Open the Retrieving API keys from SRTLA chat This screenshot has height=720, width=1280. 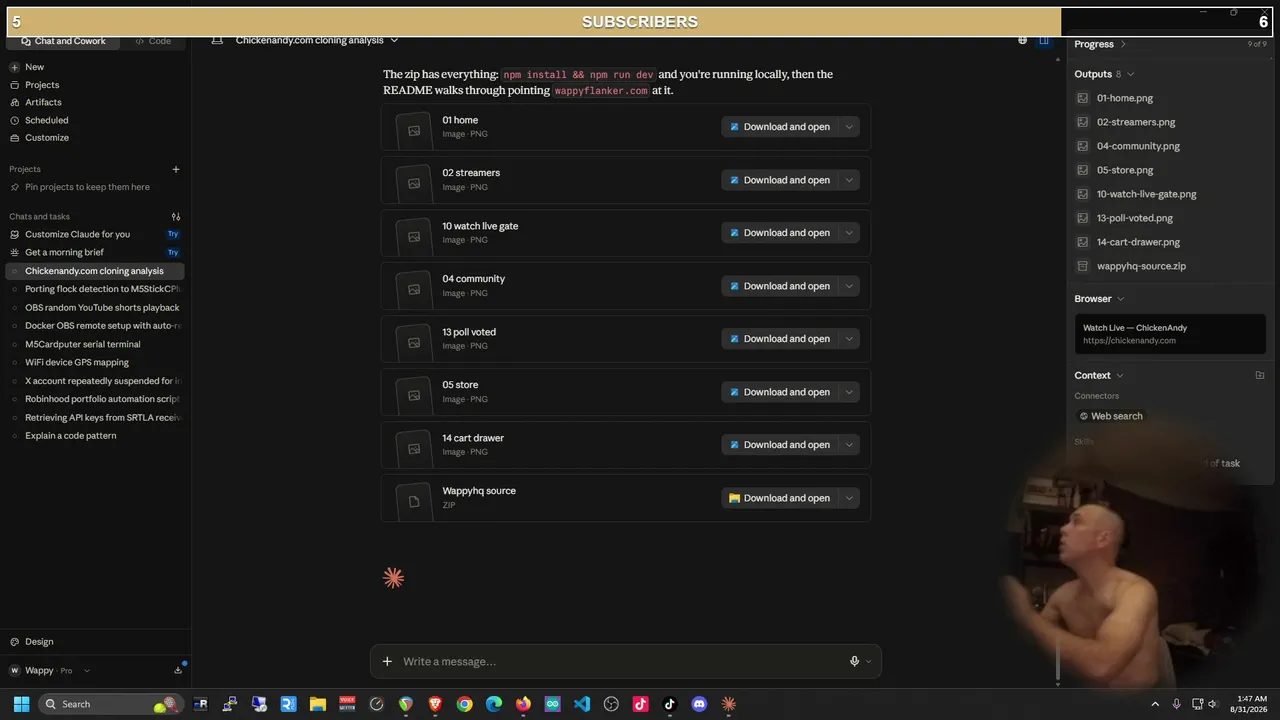[x=95, y=417]
